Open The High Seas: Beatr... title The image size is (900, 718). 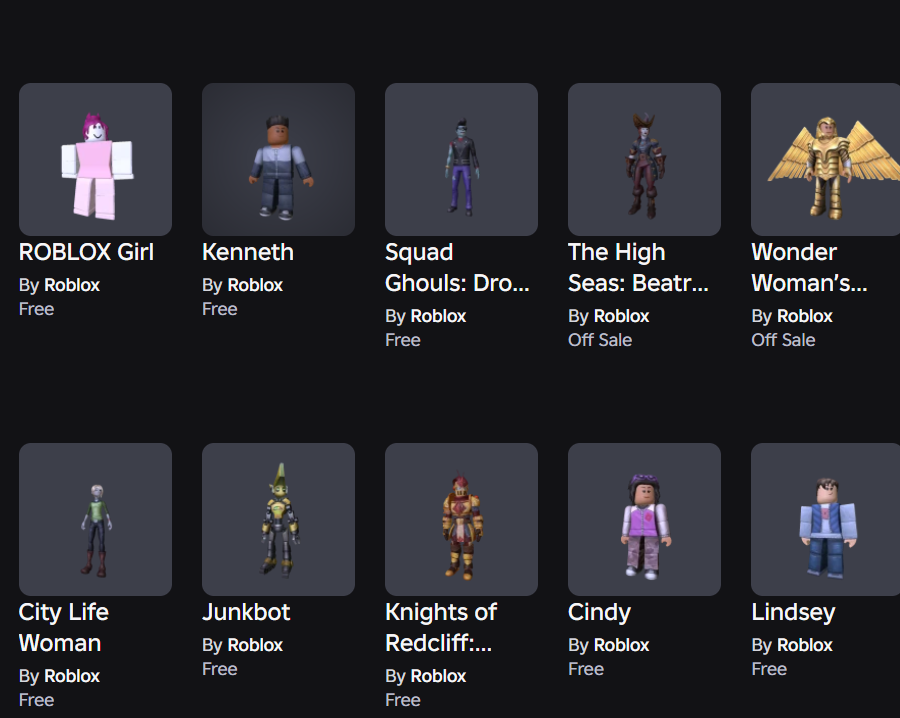(x=638, y=268)
